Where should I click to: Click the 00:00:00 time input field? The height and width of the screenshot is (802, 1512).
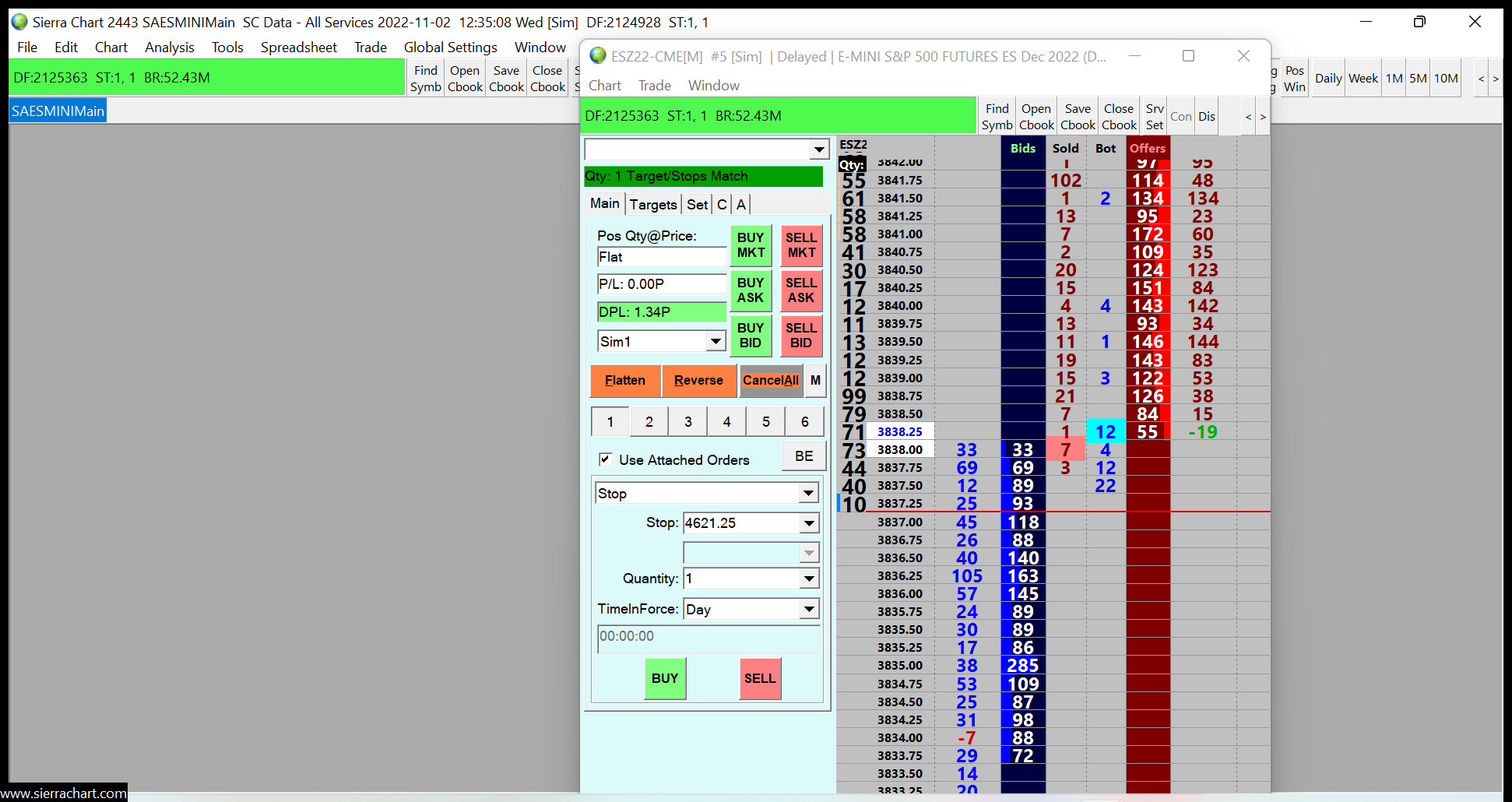pos(708,637)
